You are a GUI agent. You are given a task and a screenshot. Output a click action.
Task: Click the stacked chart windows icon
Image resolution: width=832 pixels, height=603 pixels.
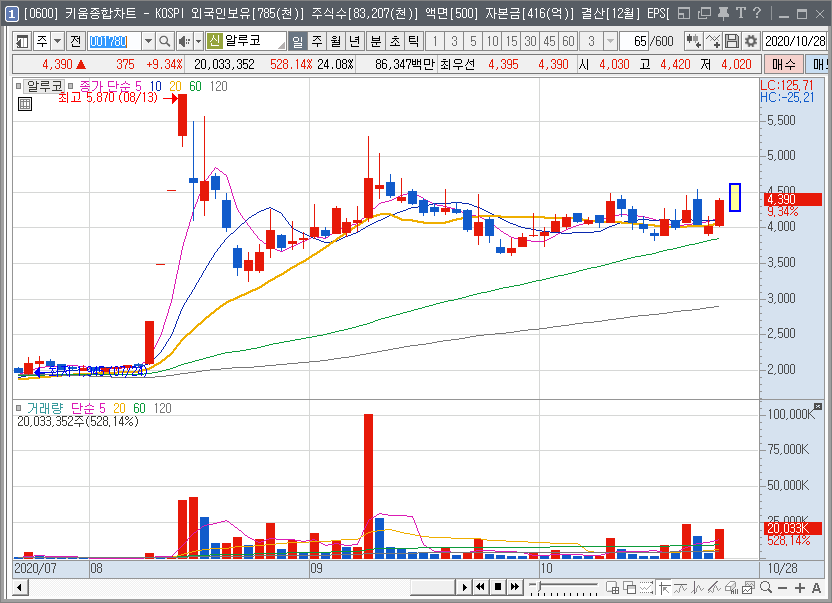(749, 588)
